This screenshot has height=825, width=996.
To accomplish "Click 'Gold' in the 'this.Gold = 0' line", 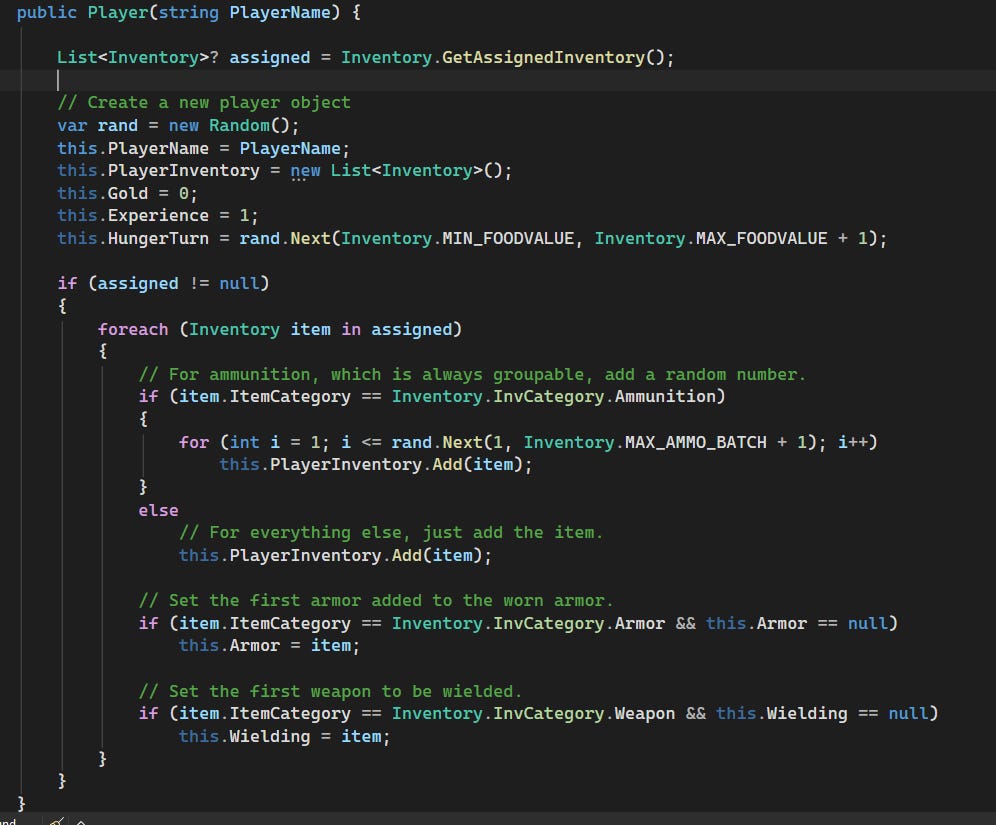I will pyautogui.click(x=128, y=193).
